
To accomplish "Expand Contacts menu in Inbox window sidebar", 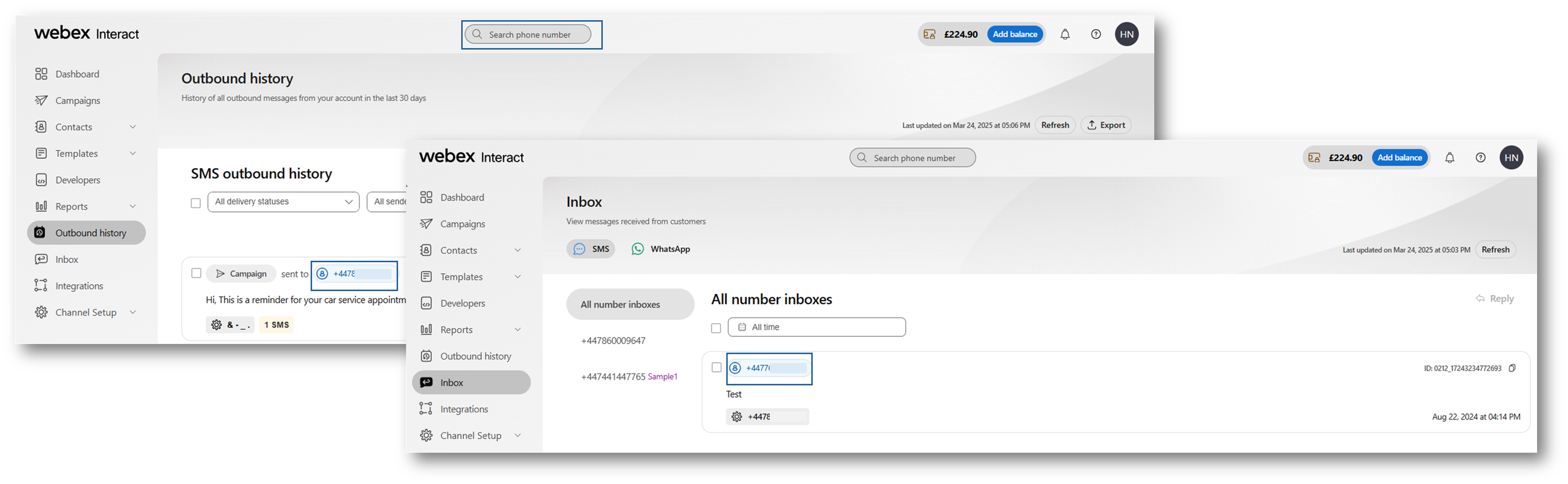I will [517, 250].
